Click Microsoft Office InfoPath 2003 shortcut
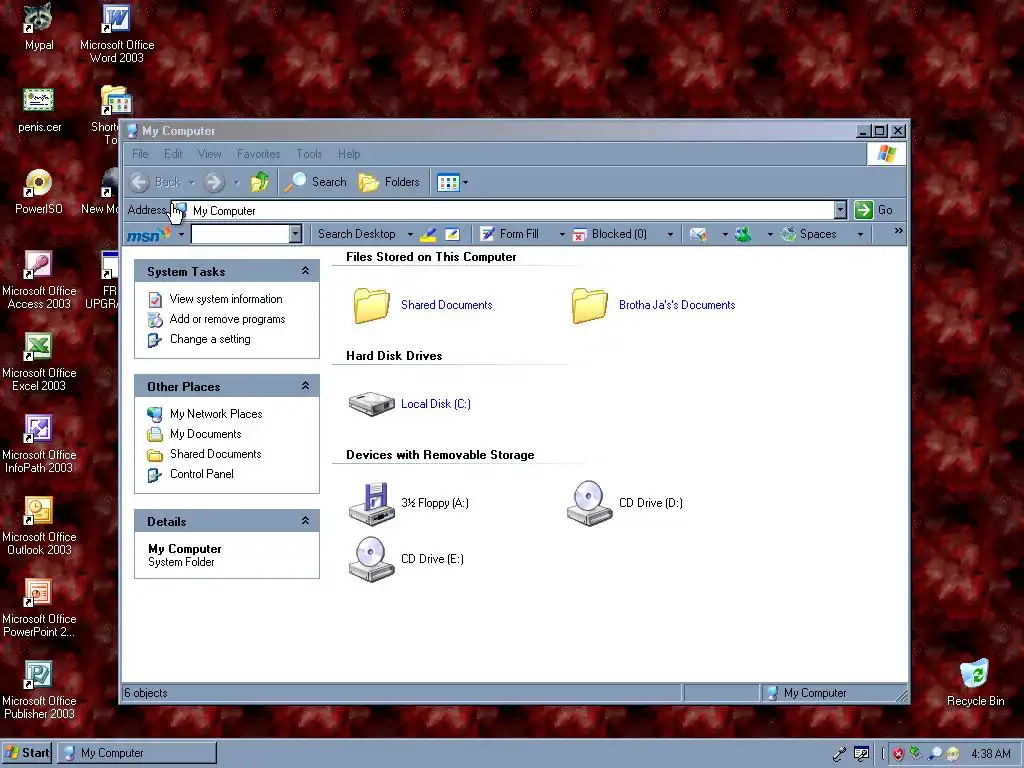 click(x=39, y=444)
